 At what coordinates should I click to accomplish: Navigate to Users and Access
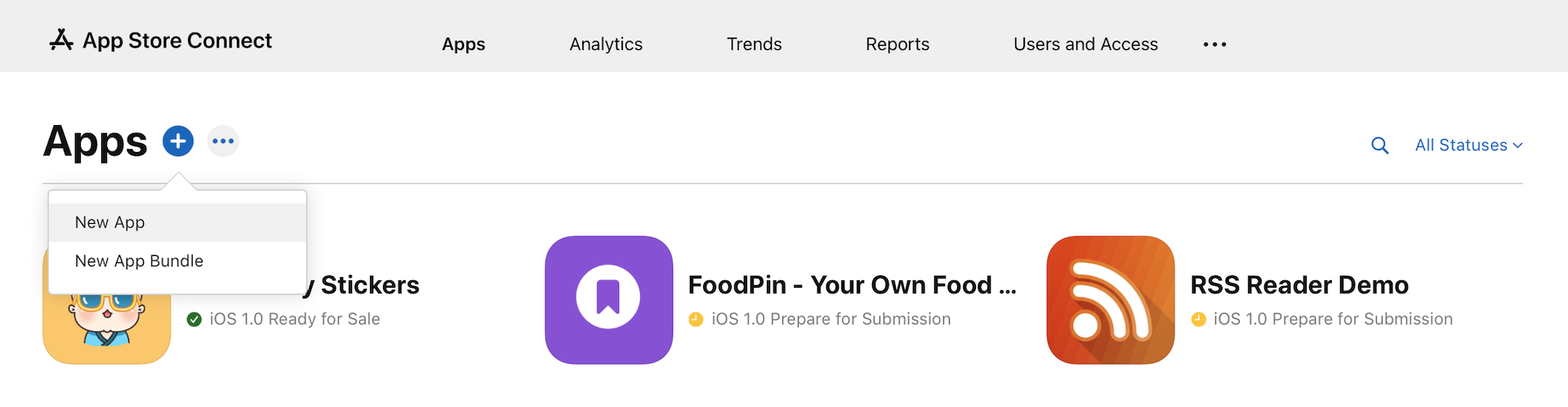pyautogui.click(x=1085, y=44)
